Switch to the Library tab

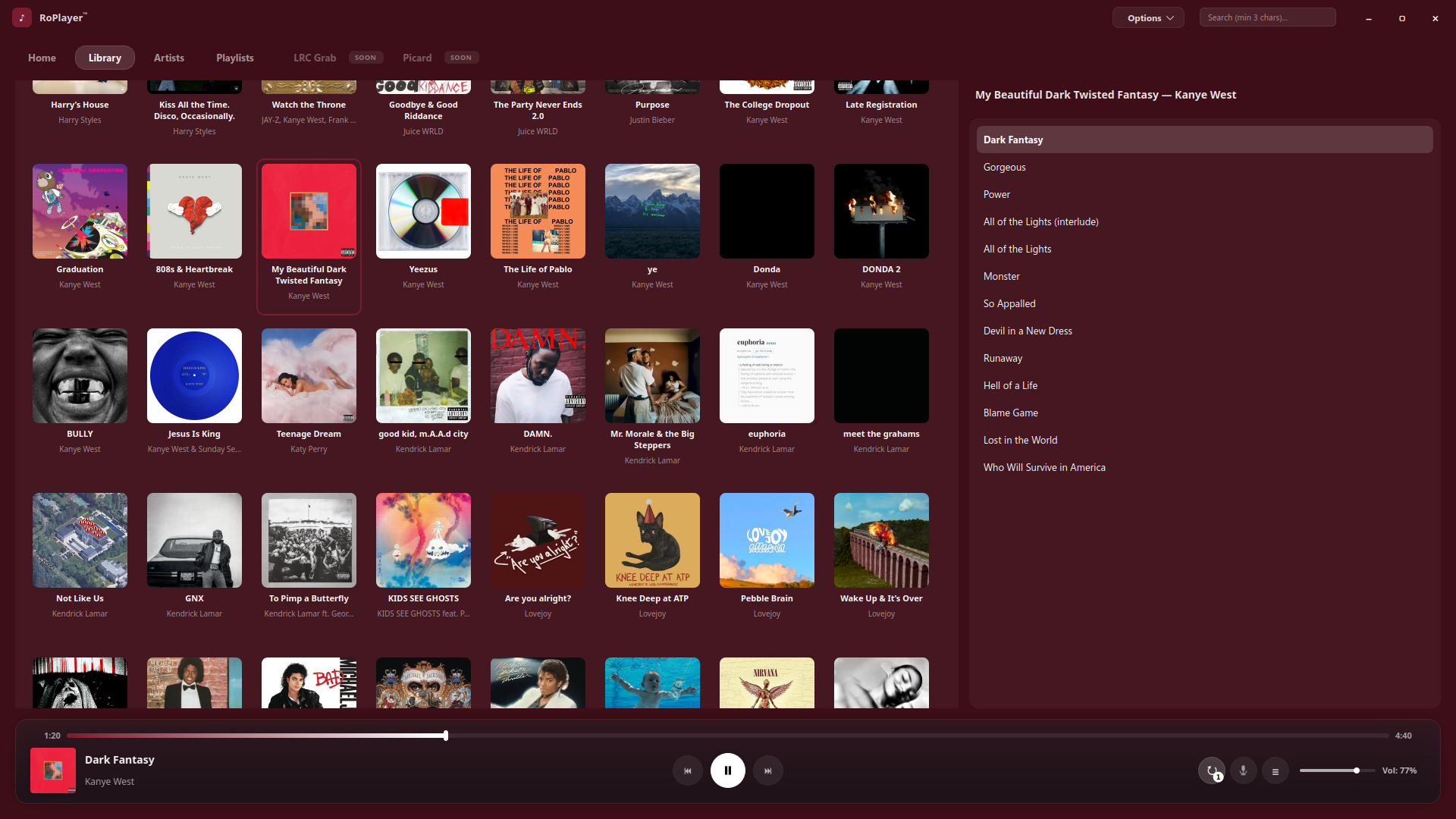pyautogui.click(x=105, y=58)
